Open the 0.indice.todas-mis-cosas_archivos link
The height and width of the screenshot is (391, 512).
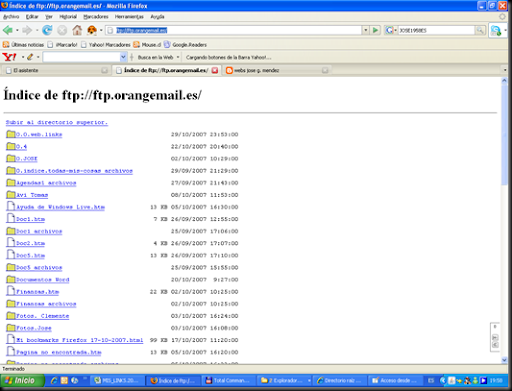click(x=74, y=171)
